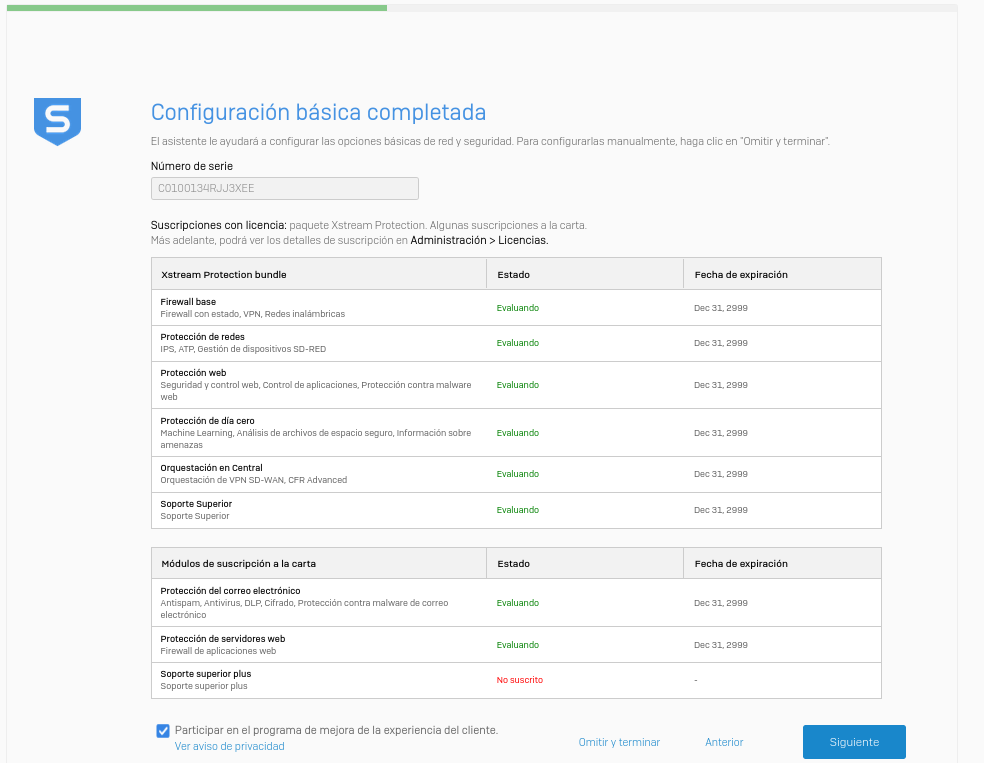Uncheck the customer experience improvement program checkbox
The height and width of the screenshot is (763, 984).
click(x=163, y=731)
